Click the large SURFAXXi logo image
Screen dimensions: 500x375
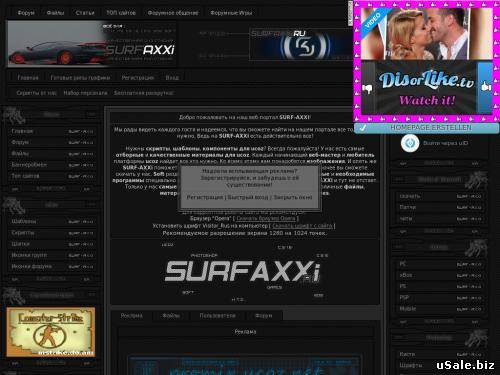(242, 271)
